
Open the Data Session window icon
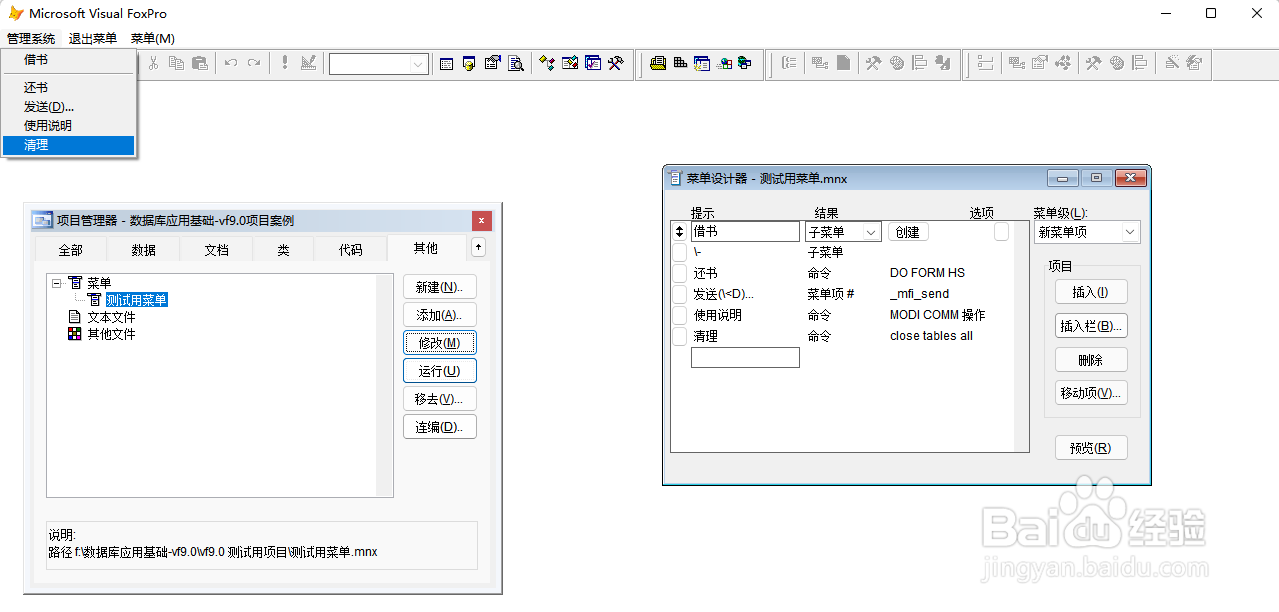pos(469,63)
